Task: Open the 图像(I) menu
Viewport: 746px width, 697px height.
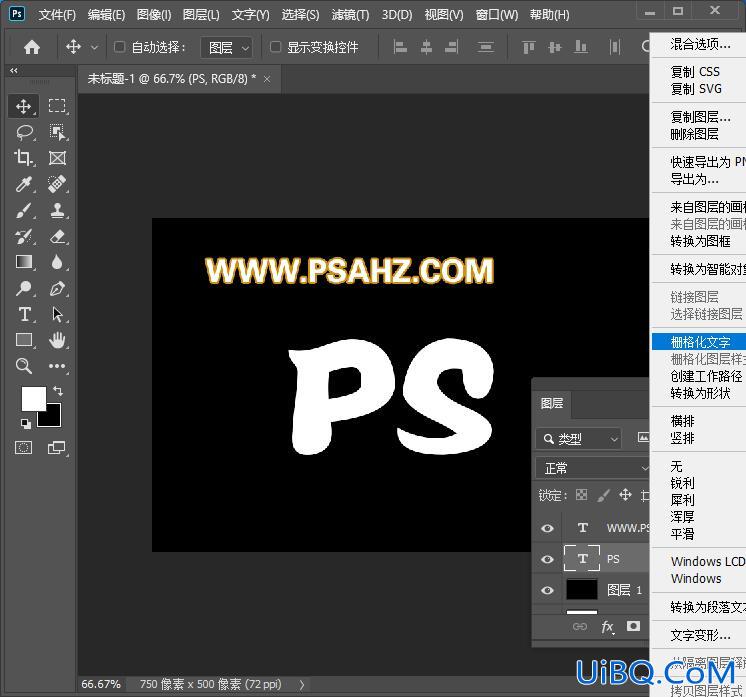Action: coord(154,15)
